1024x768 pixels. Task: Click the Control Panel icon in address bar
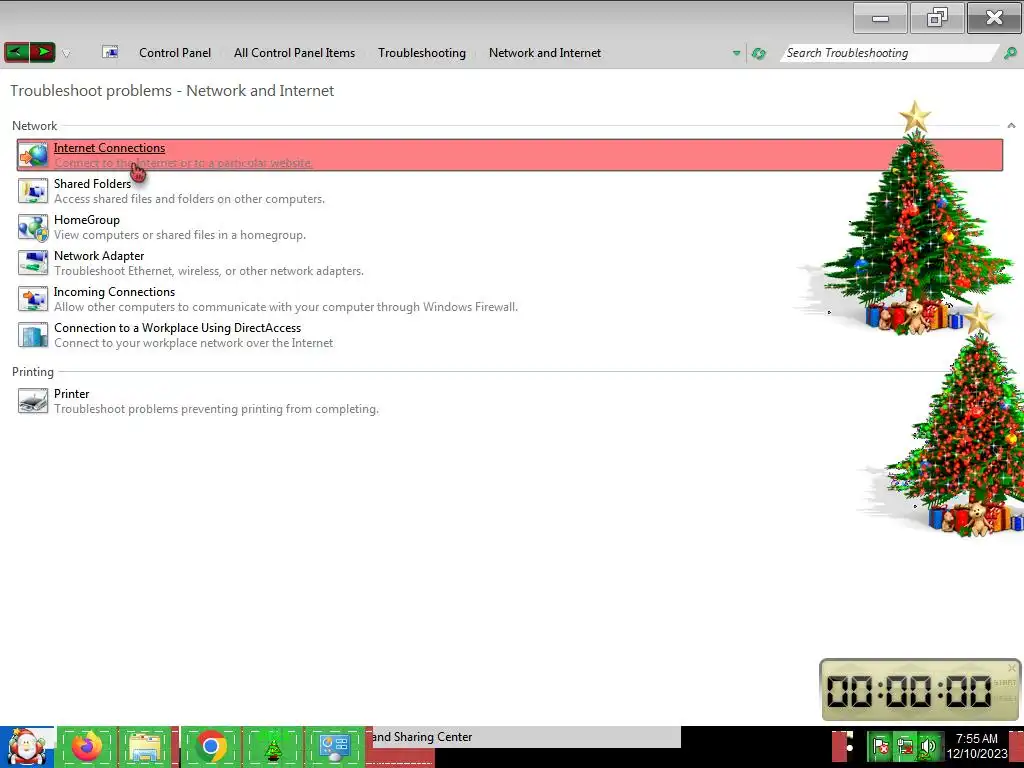pyautogui.click(x=110, y=52)
